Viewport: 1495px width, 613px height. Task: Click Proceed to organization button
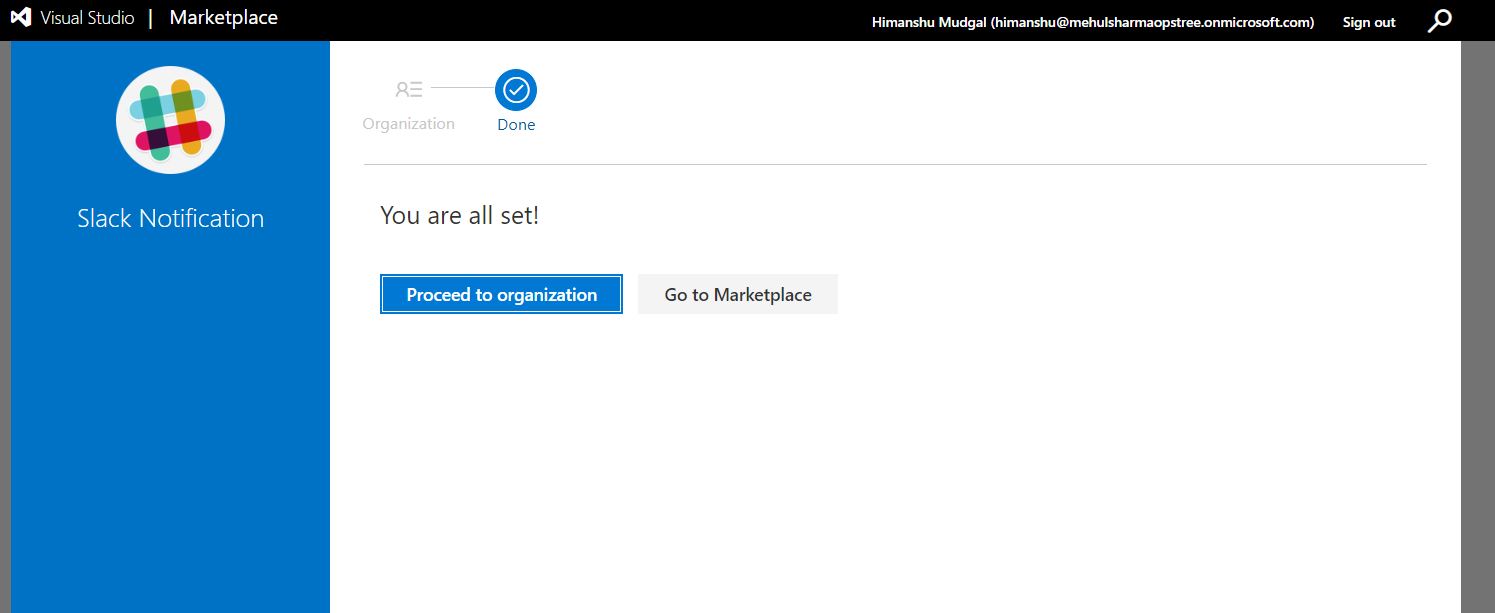[501, 295]
